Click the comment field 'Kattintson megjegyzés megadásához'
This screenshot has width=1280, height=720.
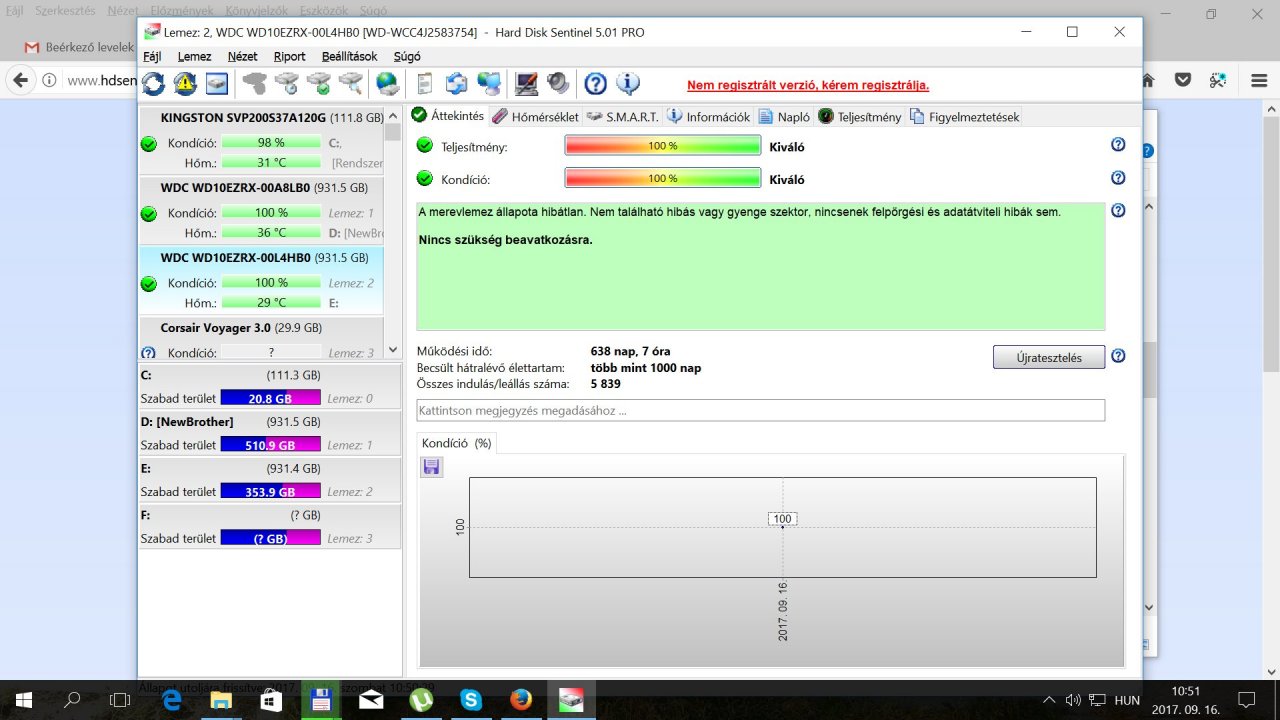click(x=761, y=410)
